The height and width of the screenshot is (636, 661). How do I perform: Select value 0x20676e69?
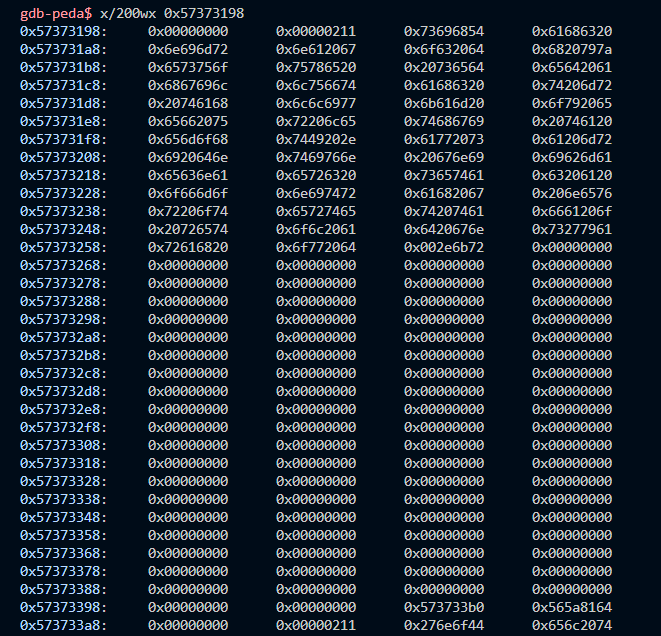(x=444, y=157)
